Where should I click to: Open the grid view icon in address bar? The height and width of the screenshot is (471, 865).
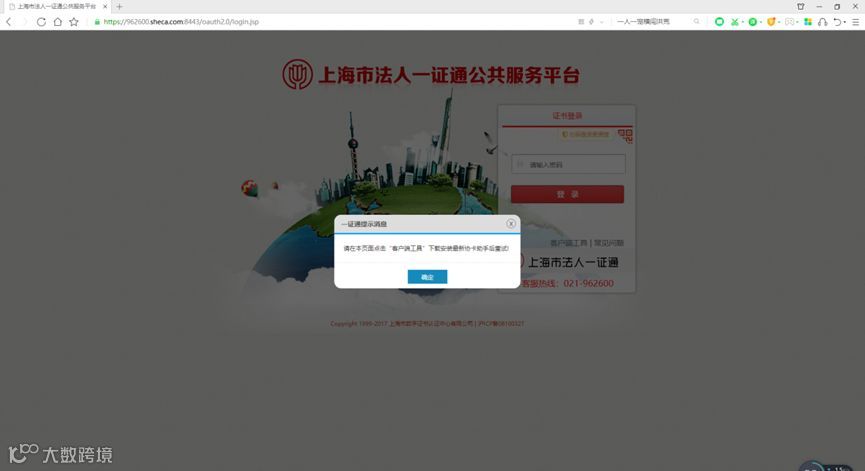[x=581, y=22]
